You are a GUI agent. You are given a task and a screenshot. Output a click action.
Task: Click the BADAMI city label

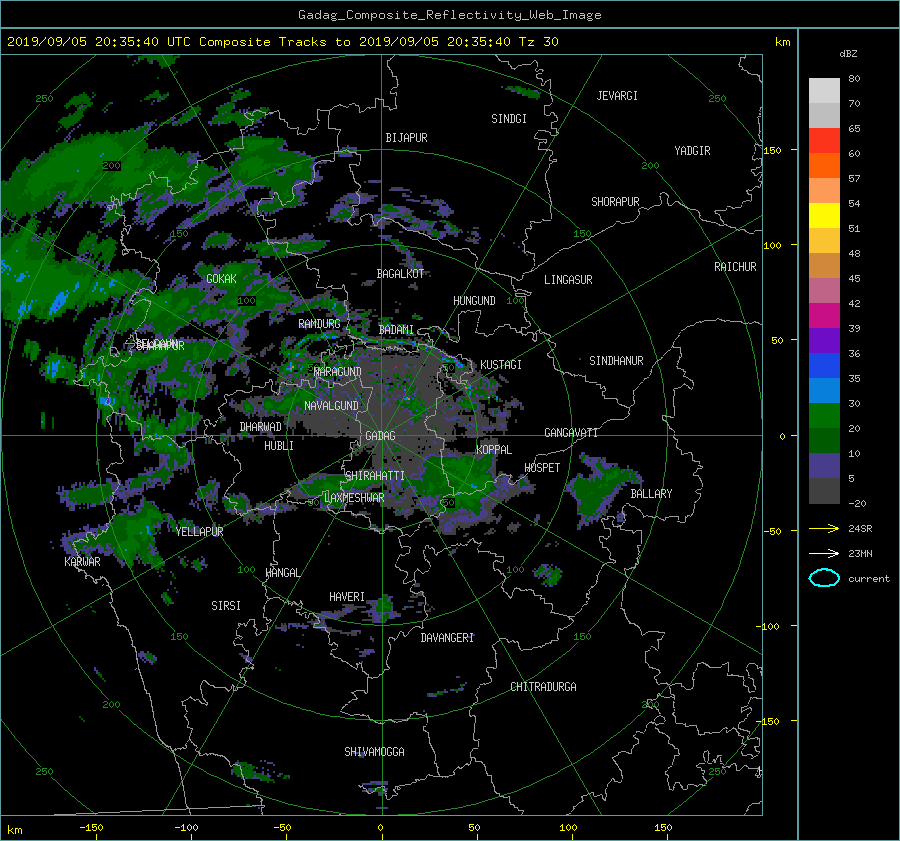point(396,330)
